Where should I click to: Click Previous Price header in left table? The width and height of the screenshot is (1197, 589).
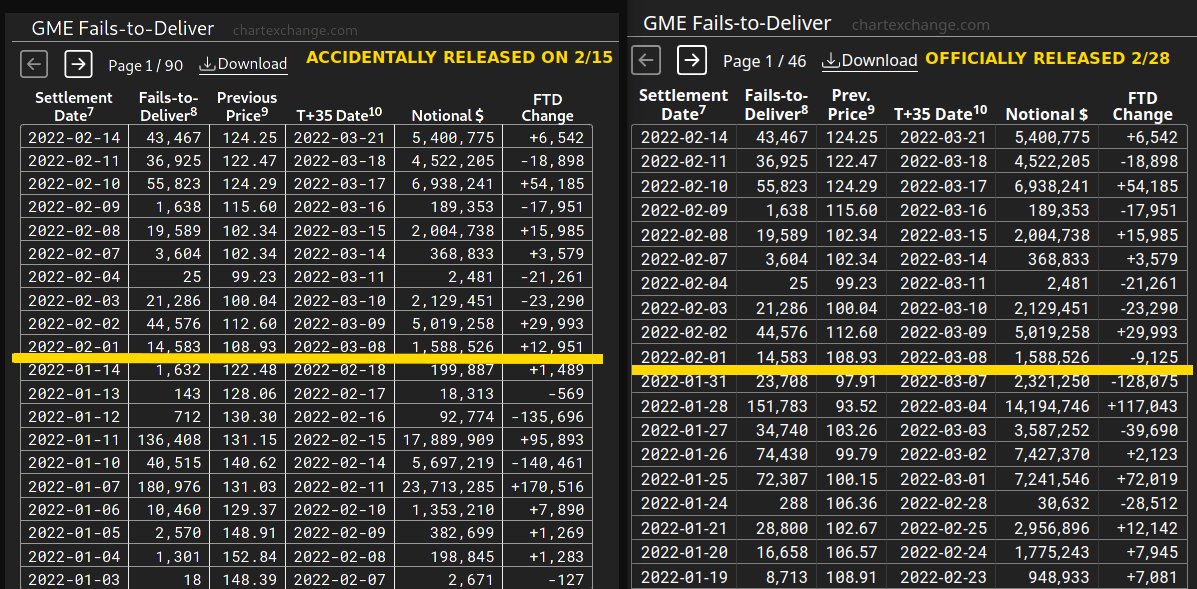click(247, 107)
